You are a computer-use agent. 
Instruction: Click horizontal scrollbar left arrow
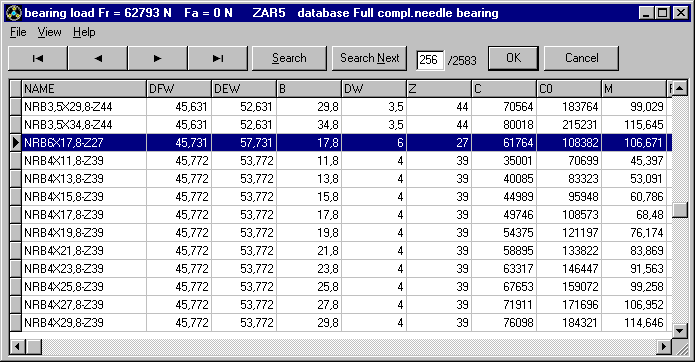coord(17,346)
